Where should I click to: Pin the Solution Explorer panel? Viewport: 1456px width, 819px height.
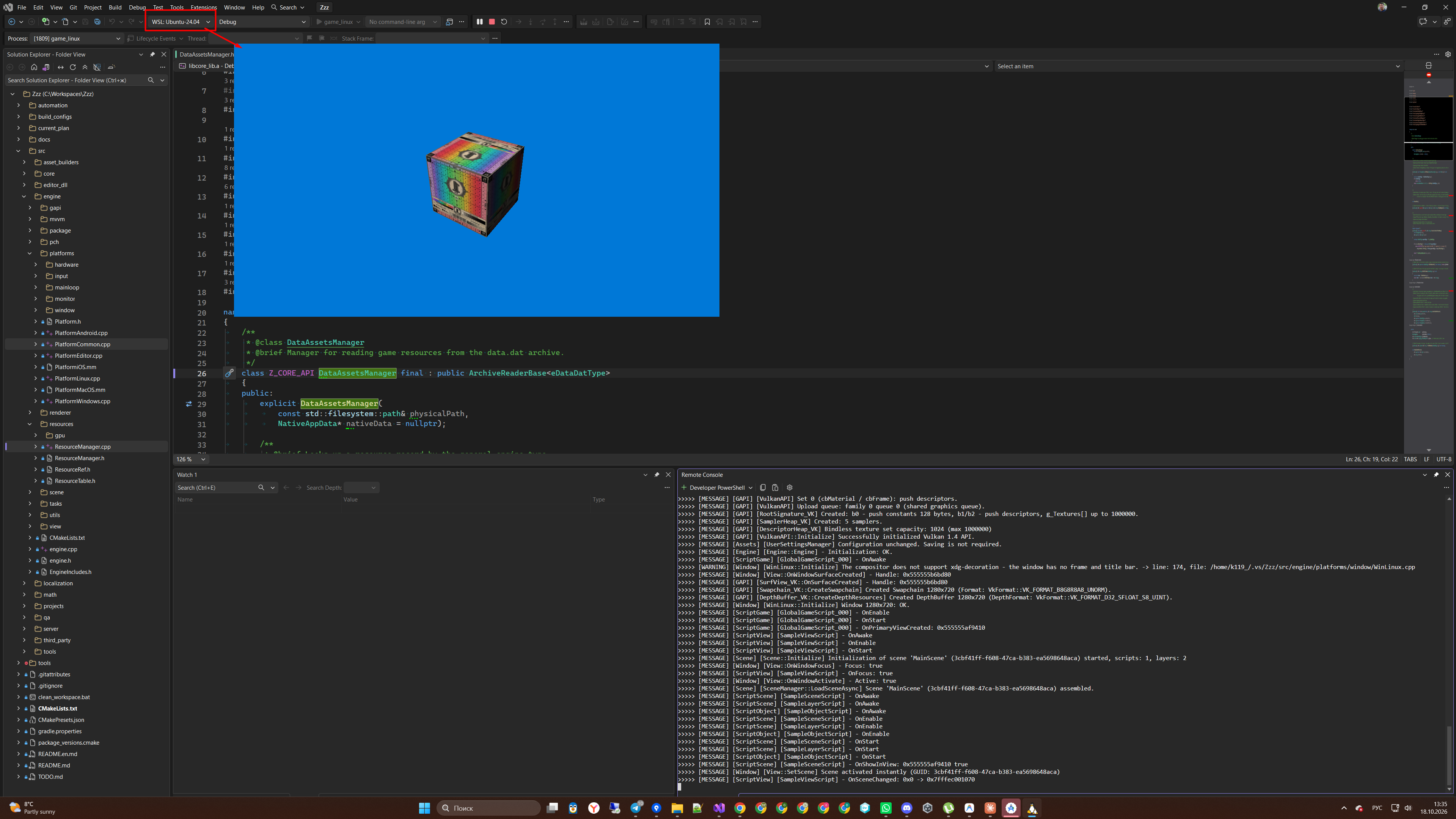coord(152,54)
